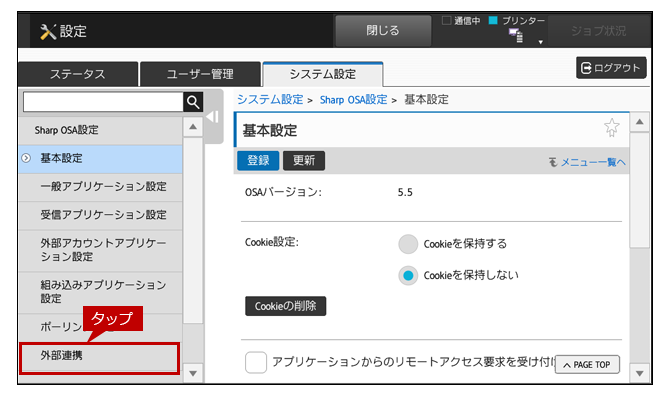Image resolution: width=670 pixels, height=396 pixels.
Task: Enable remote access request checkbox
Action: (256, 362)
